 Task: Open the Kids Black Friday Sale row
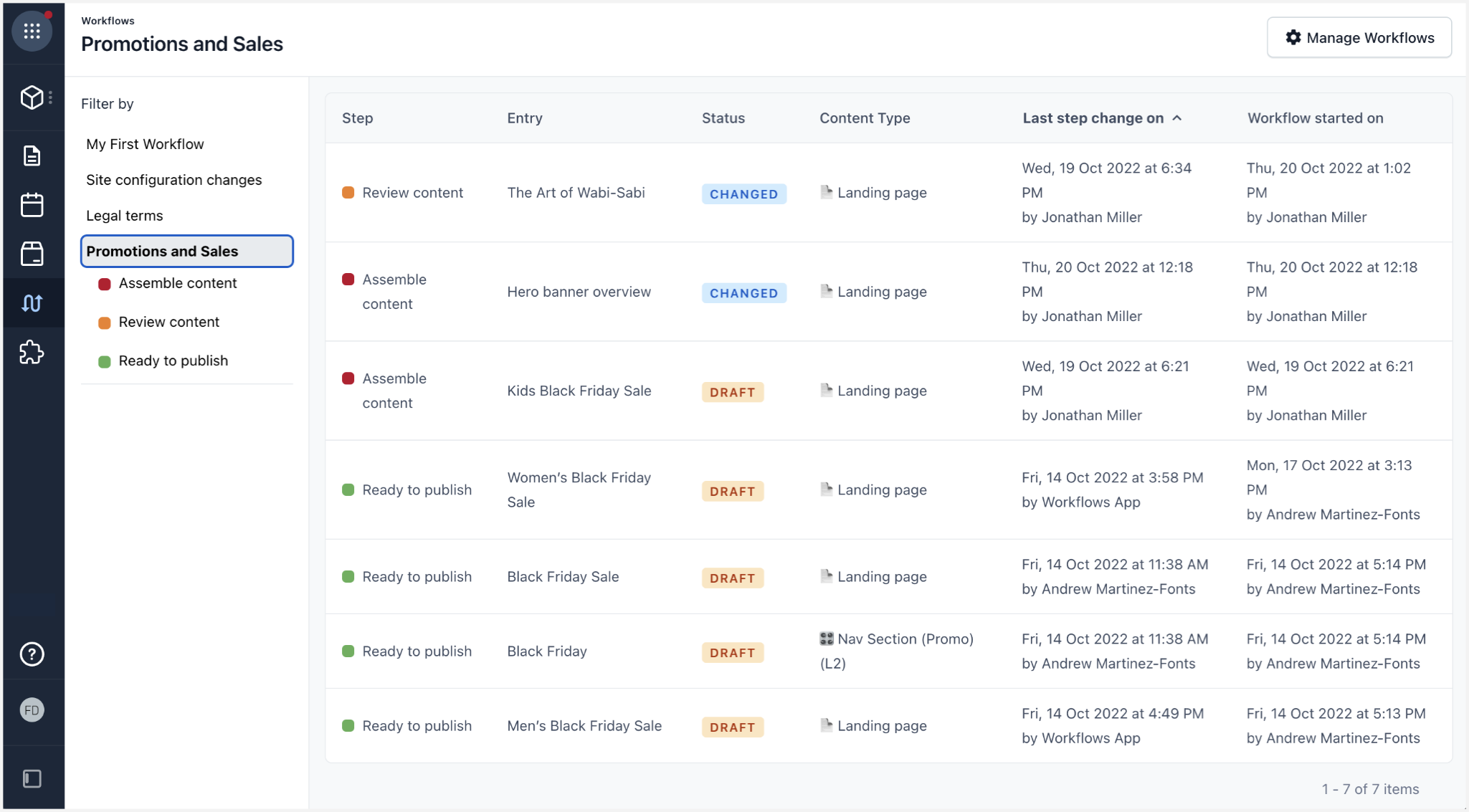pos(579,391)
